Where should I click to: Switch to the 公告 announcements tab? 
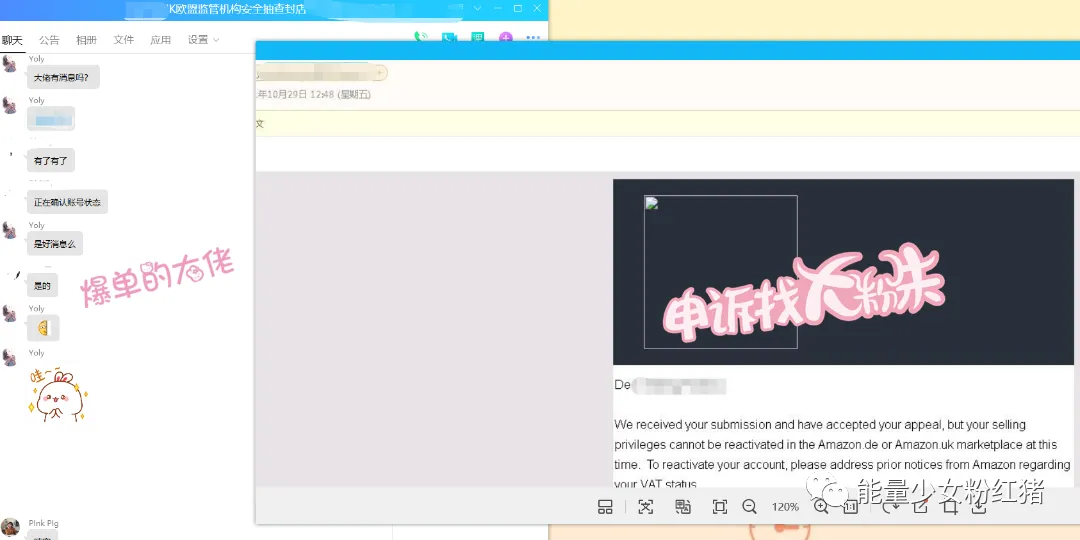click(x=49, y=40)
